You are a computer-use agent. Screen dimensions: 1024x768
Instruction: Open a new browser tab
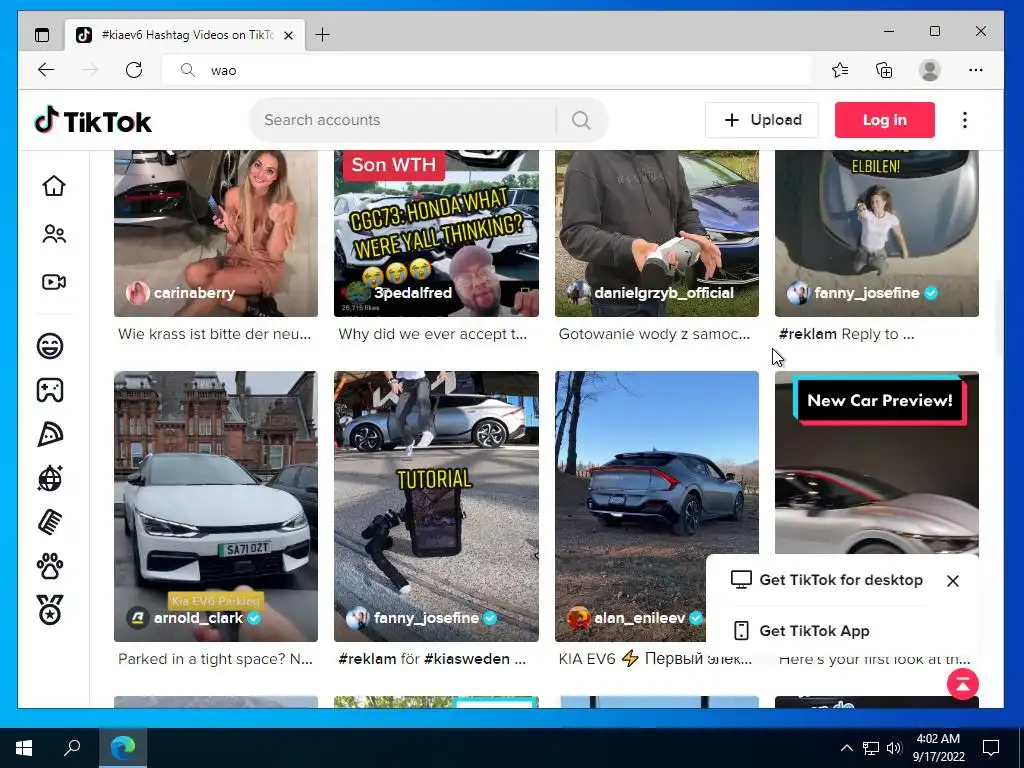click(323, 35)
